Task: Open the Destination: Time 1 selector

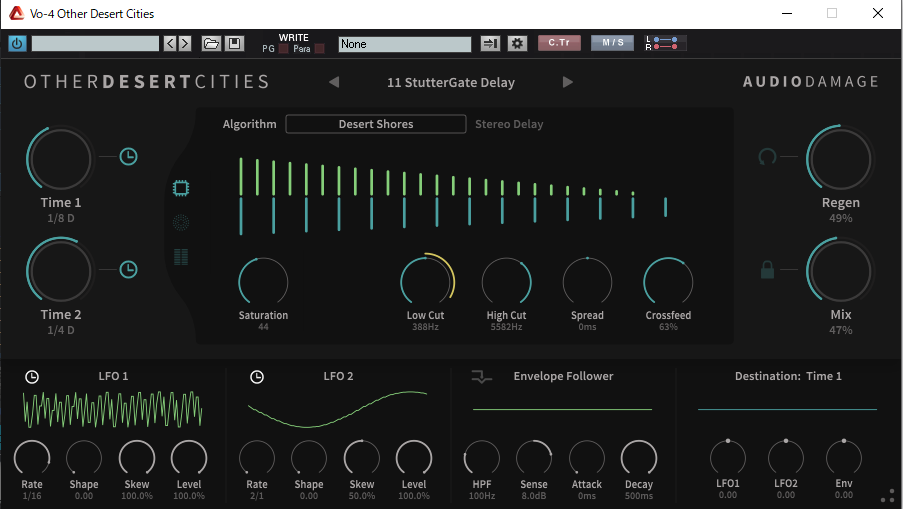Action: tap(788, 376)
